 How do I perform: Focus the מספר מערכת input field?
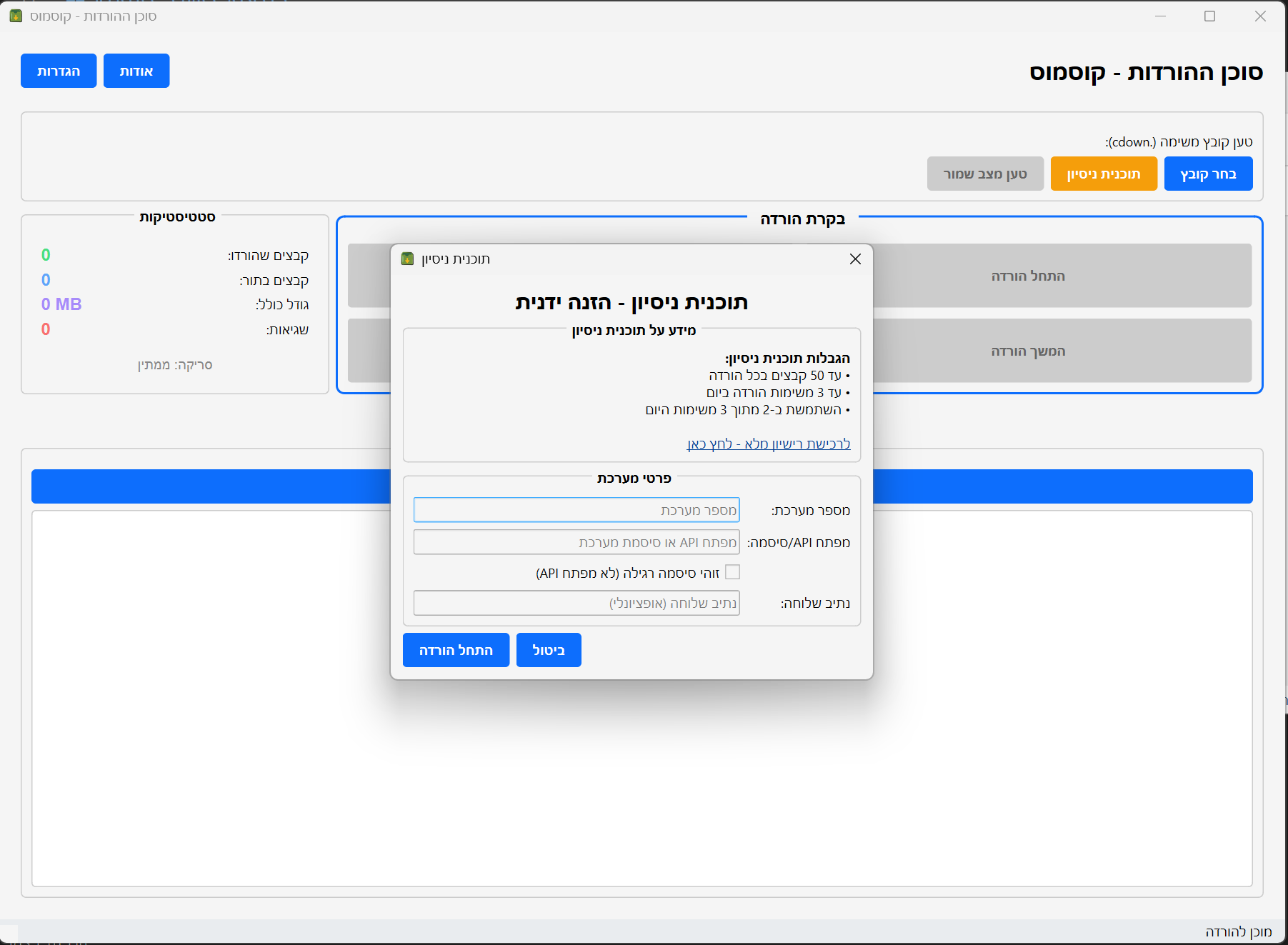point(576,510)
